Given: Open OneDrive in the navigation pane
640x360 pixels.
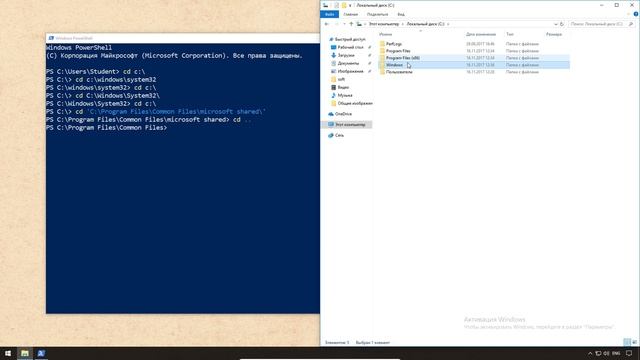Looking at the screenshot, I should pyautogui.click(x=343, y=114).
